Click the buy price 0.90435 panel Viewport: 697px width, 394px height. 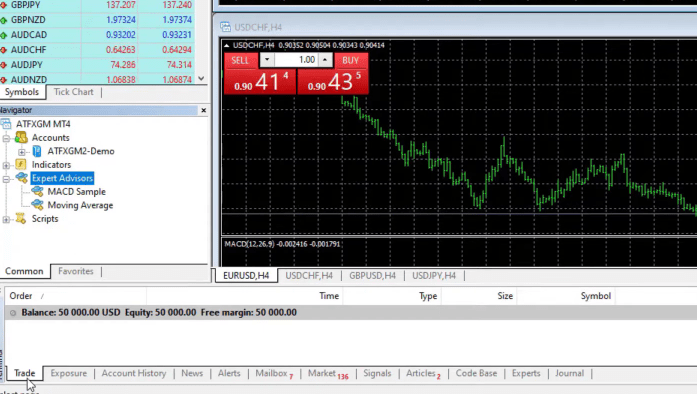point(332,82)
